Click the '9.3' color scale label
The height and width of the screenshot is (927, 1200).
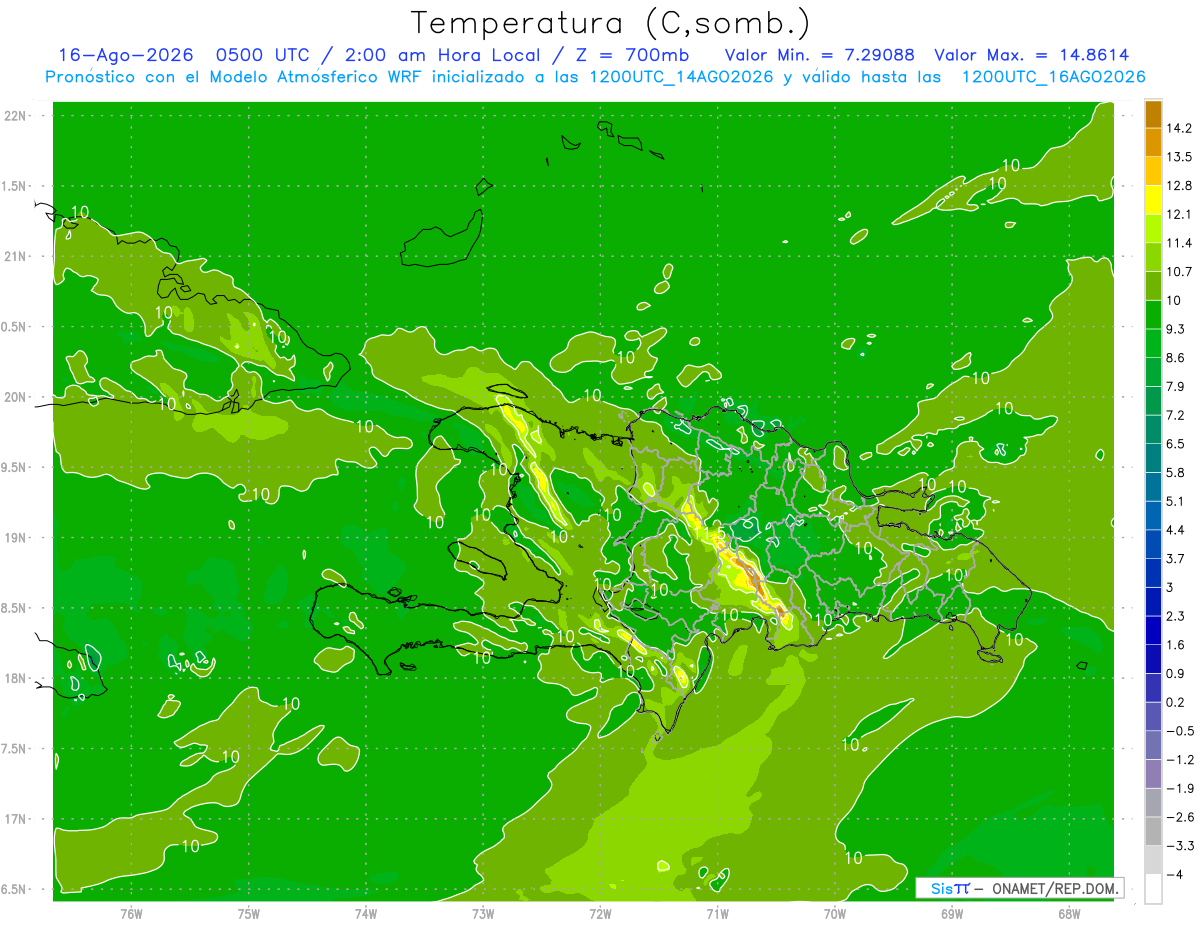click(1177, 329)
